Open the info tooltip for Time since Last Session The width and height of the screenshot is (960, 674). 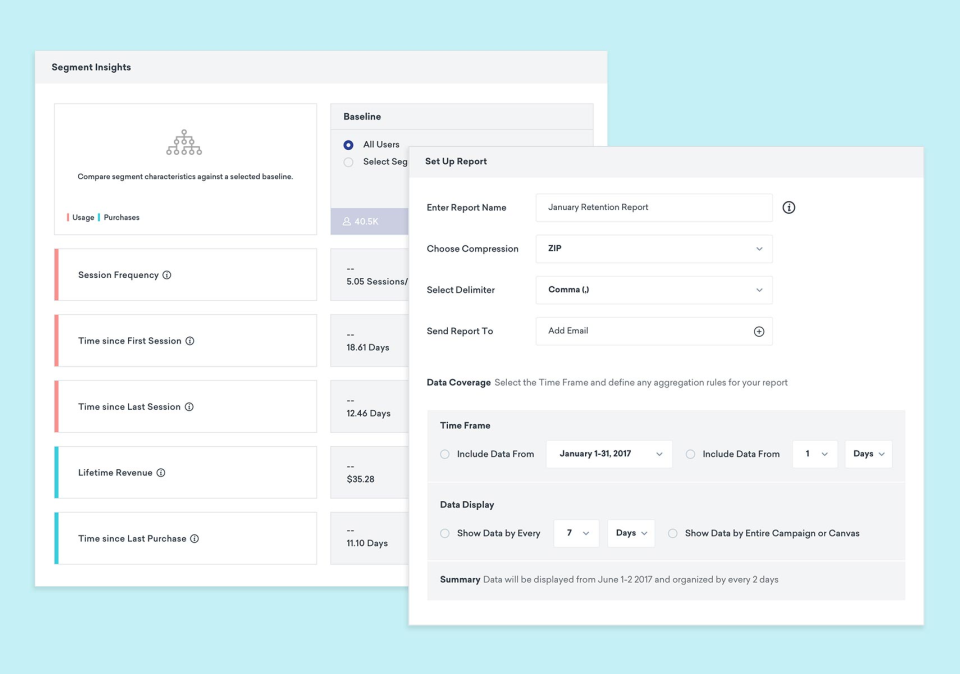pyautogui.click(x=188, y=406)
